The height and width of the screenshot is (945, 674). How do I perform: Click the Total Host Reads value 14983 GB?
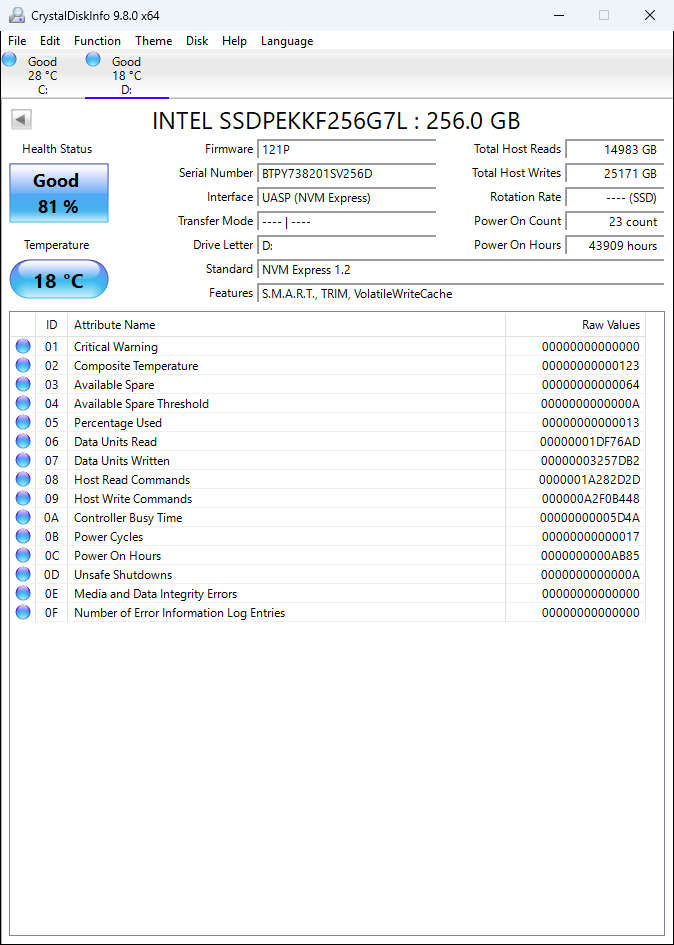[x=615, y=149]
